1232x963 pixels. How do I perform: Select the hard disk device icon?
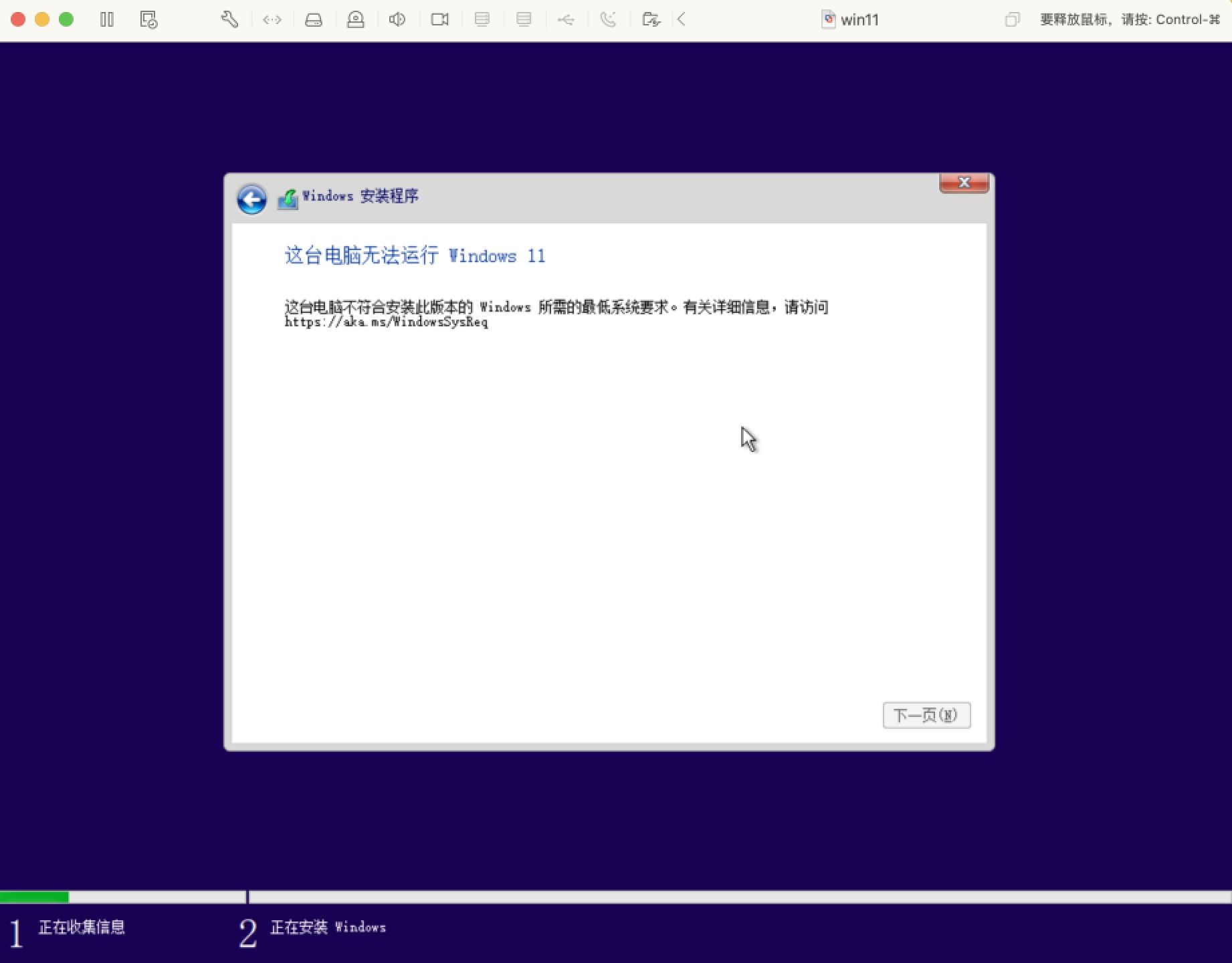(314, 19)
